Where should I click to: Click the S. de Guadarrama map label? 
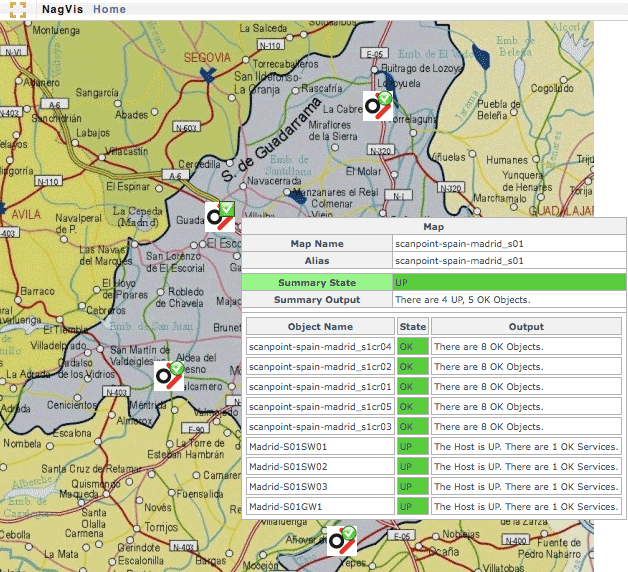click(272, 139)
